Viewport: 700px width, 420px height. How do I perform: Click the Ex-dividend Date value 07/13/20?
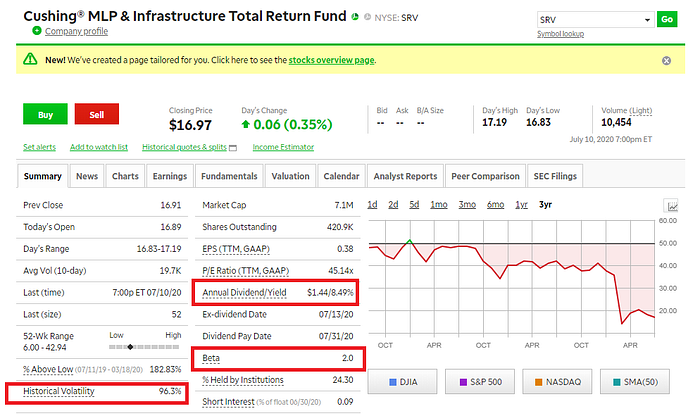(336, 314)
